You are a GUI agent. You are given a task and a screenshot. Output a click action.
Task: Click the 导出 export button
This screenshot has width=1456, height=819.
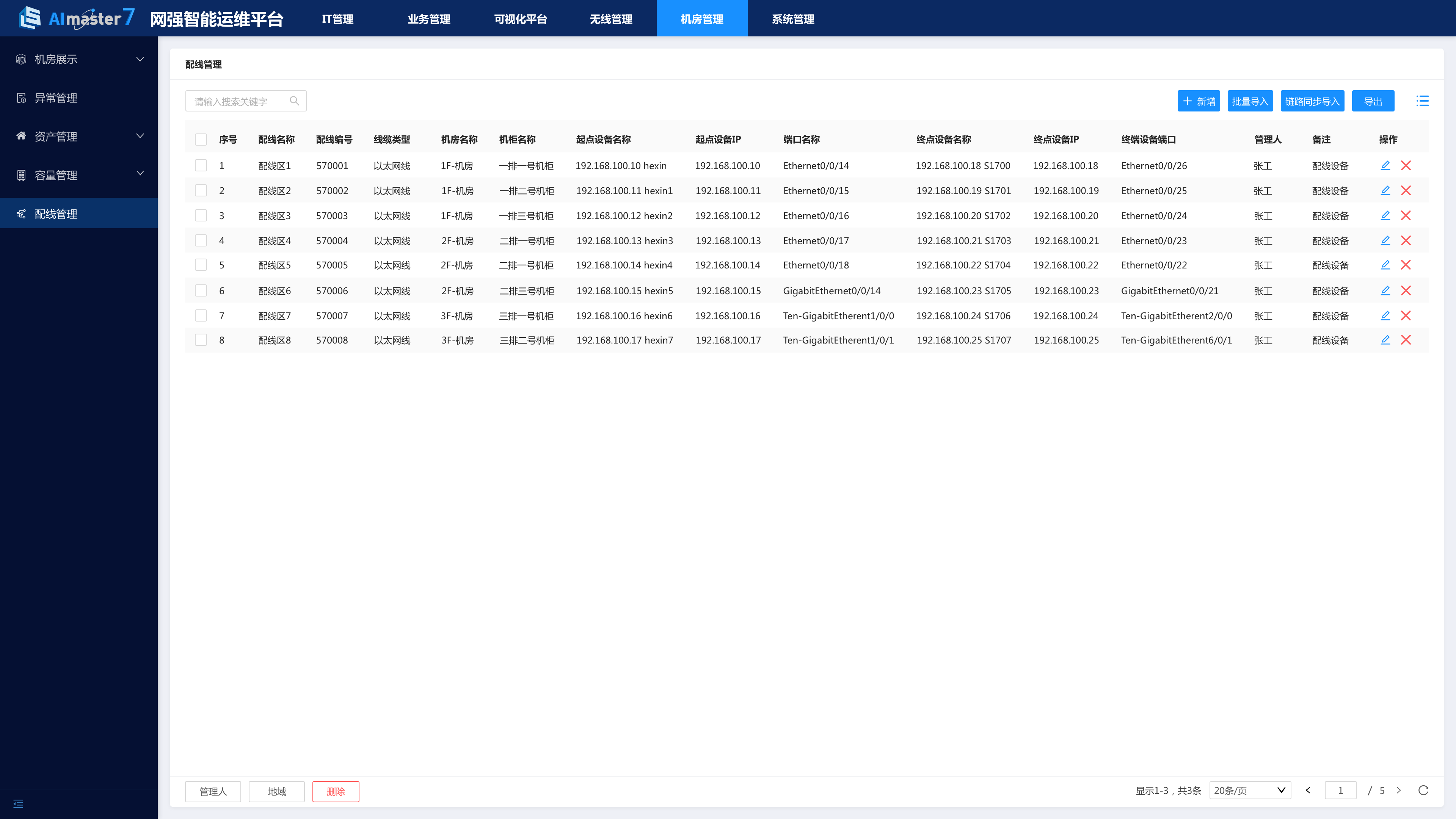[1372, 100]
